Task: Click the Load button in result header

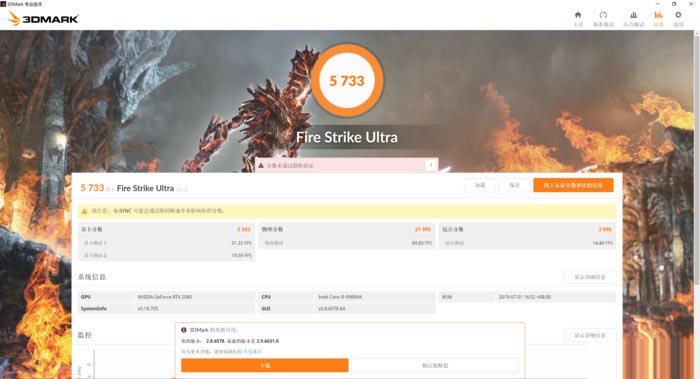Action: 480,185
